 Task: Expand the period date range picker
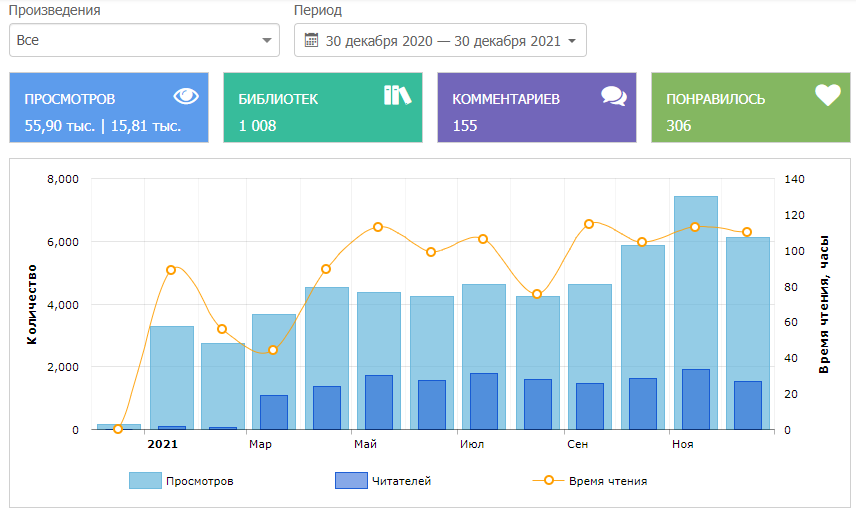click(x=440, y=41)
